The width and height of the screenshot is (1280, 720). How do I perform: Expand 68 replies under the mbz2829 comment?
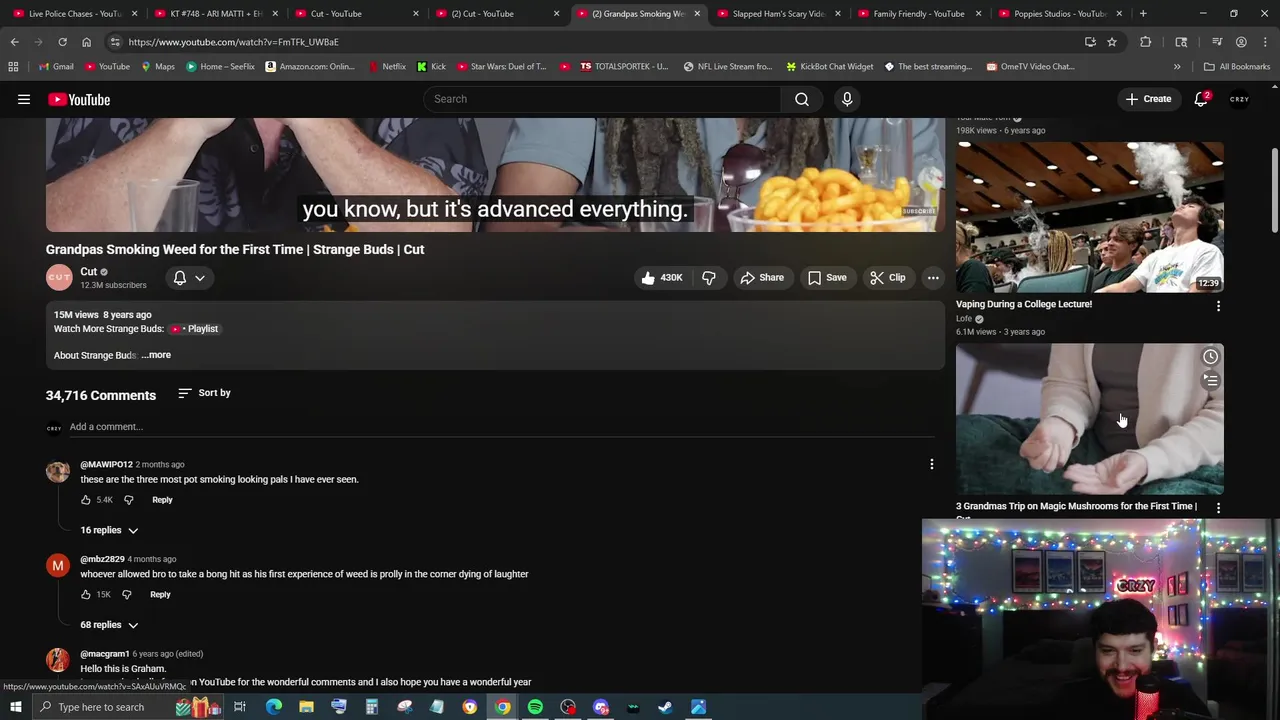109,625
